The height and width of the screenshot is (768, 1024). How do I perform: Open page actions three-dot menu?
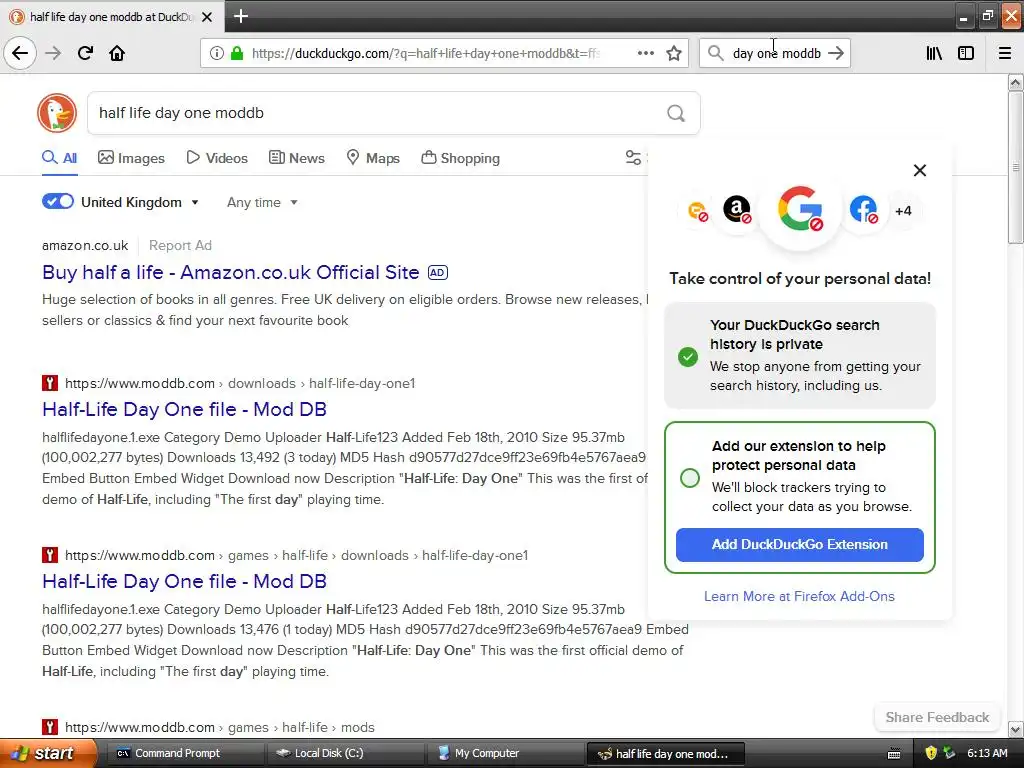click(645, 53)
